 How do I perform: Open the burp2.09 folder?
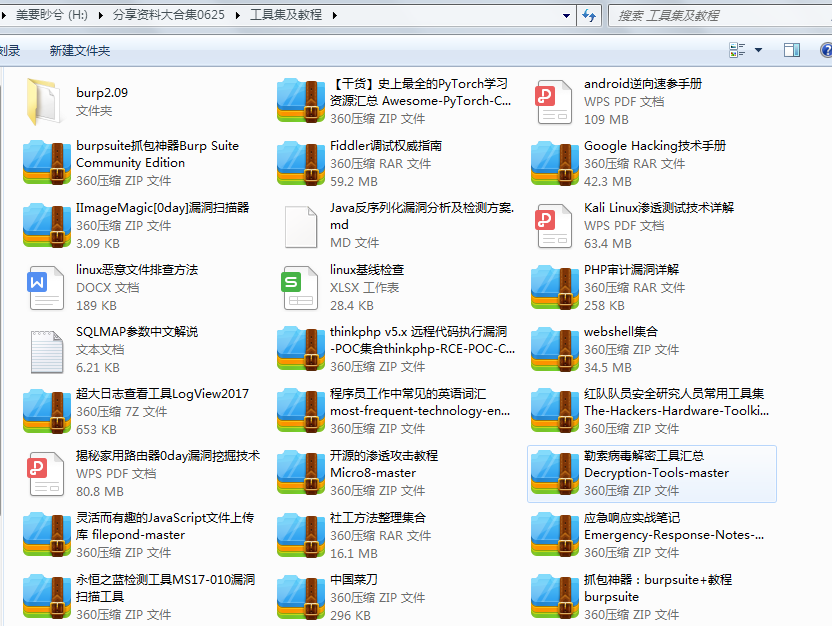45,100
